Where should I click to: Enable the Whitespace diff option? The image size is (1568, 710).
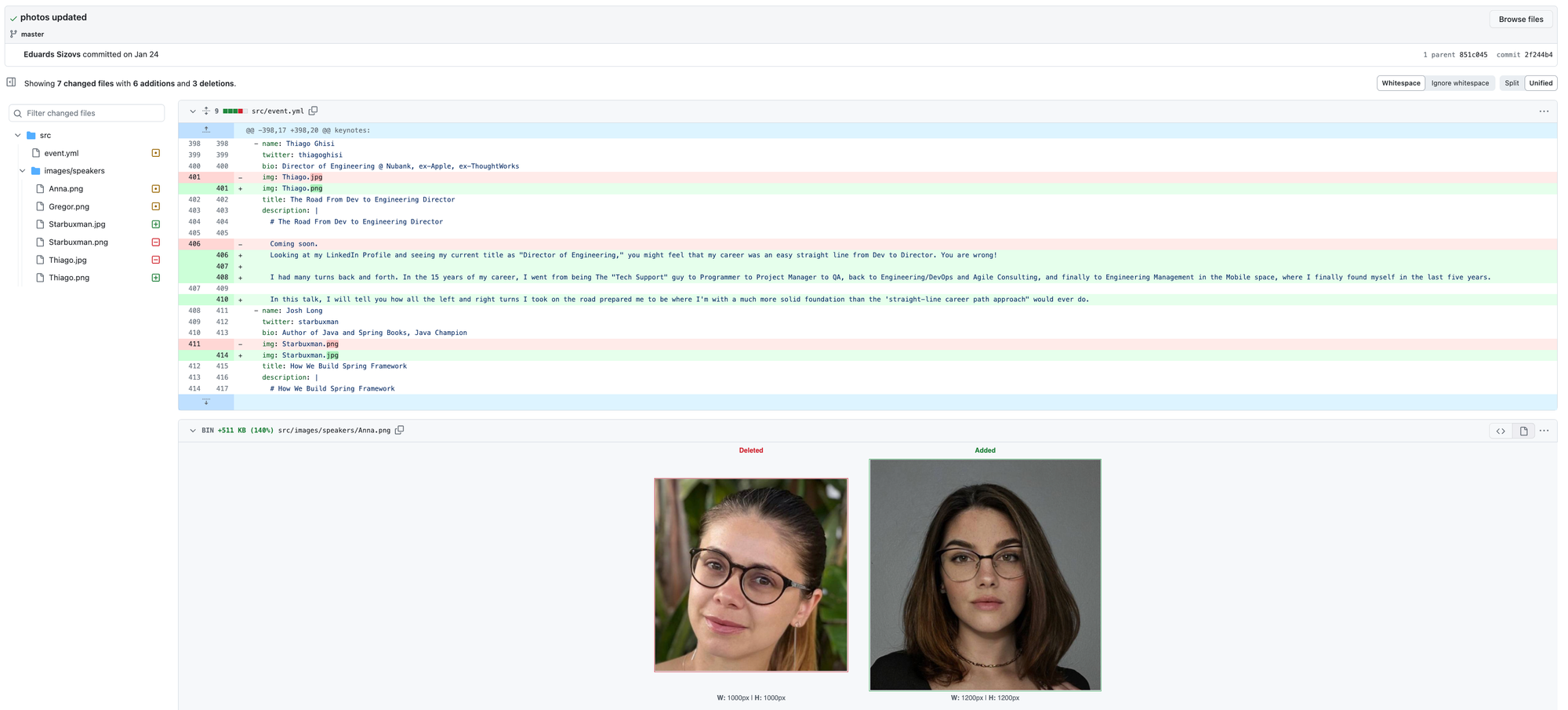coord(1401,83)
